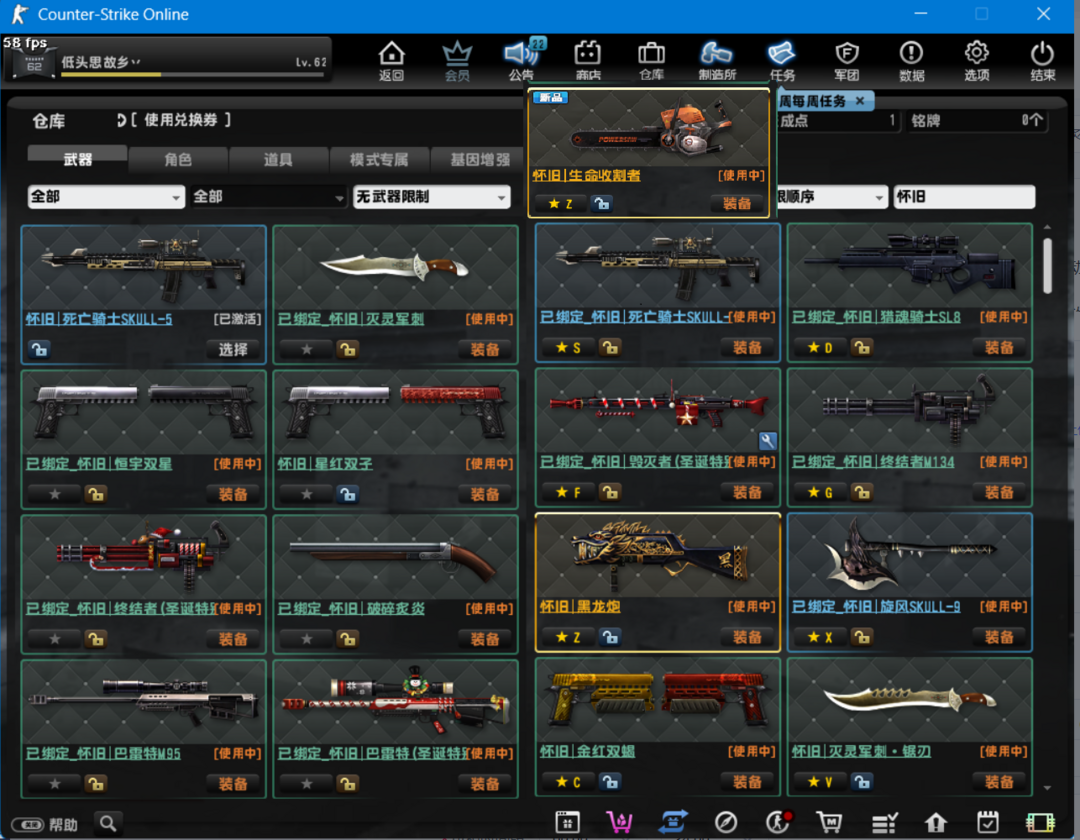This screenshot has width=1080, height=840.
Task: Click the inventory scrollbar thumb
Action: [1047, 265]
